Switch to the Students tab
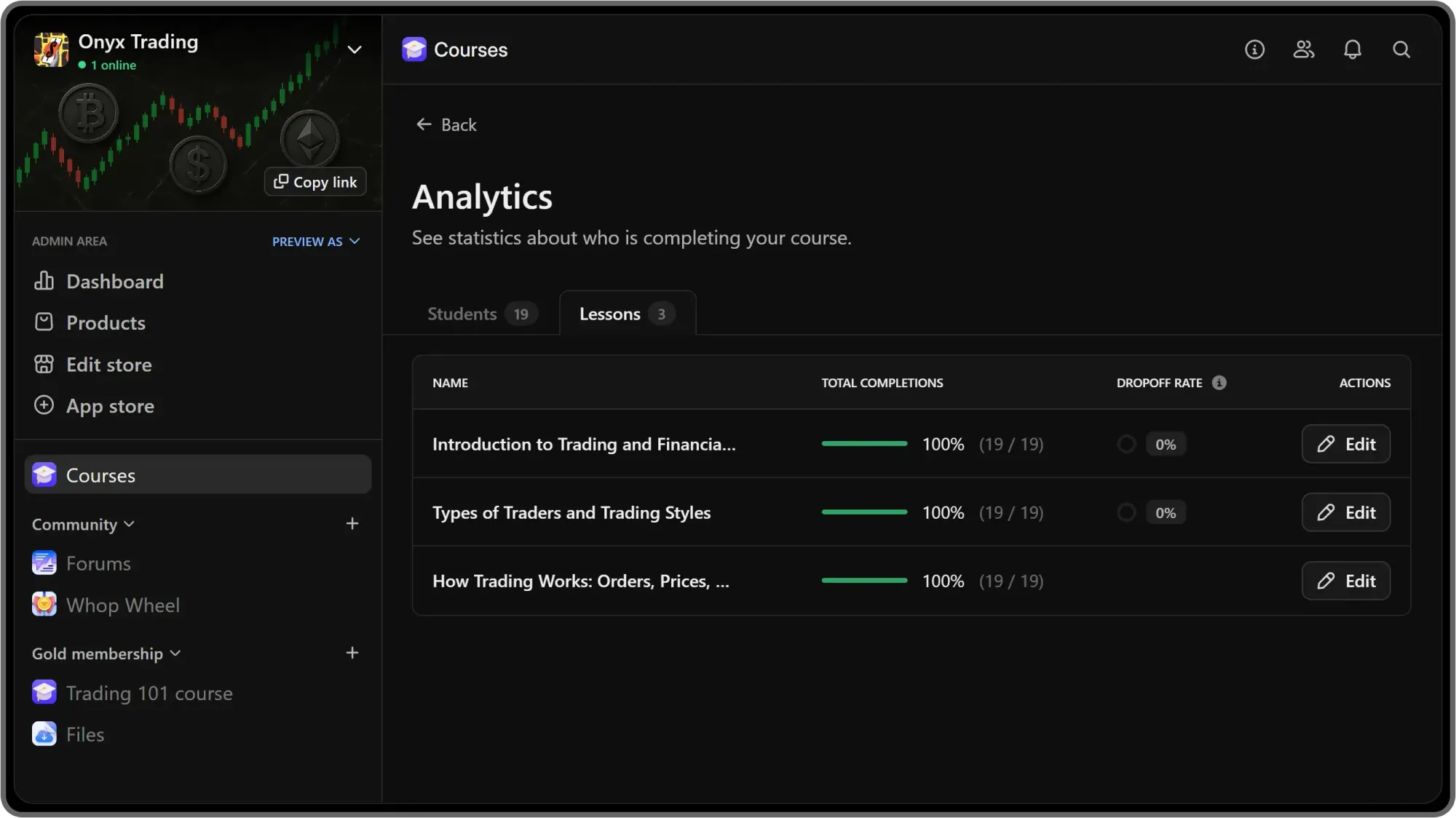The image size is (1456, 818). (x=480, y=313)
